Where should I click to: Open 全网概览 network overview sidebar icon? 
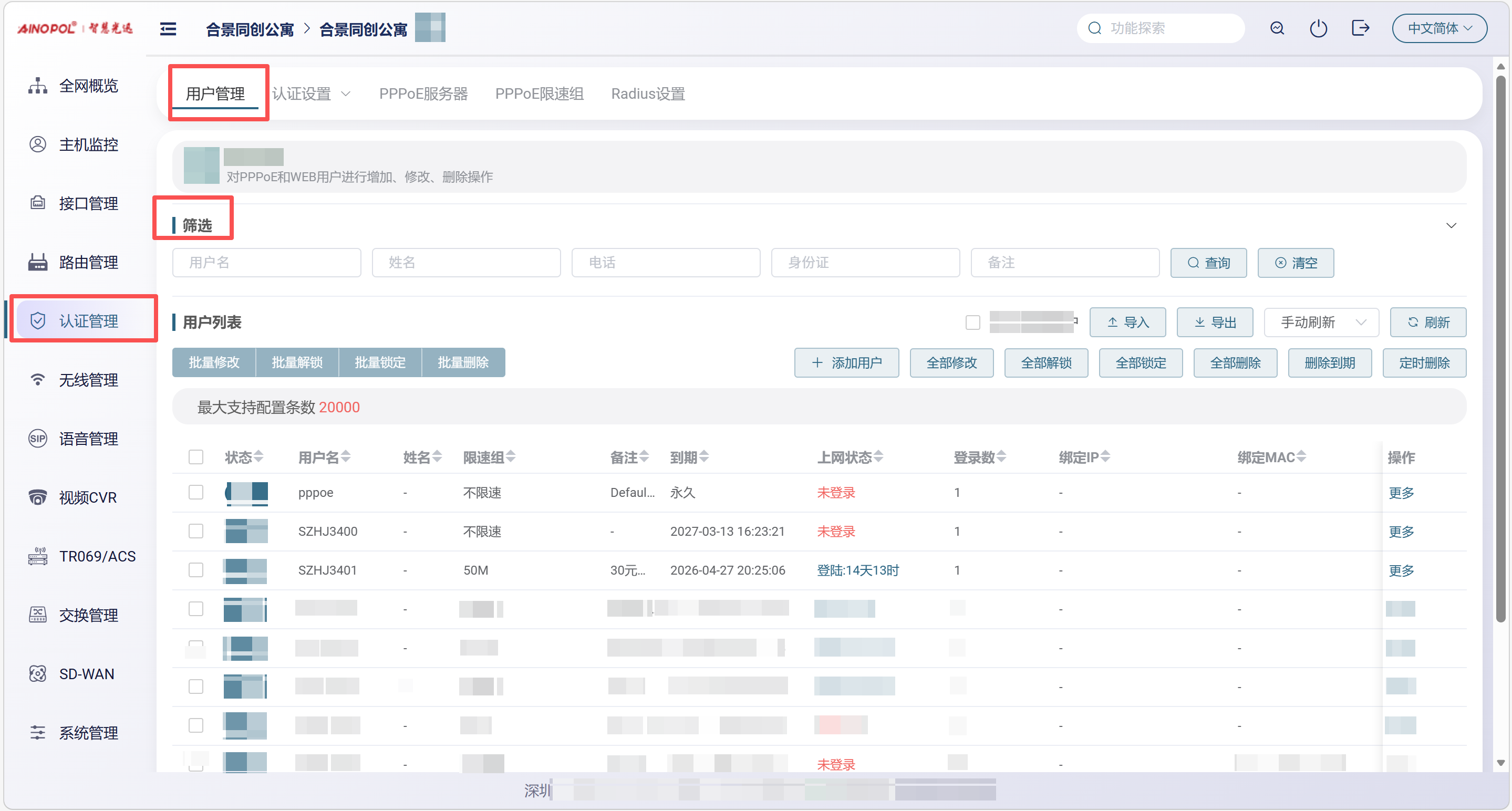click(38, 86)
